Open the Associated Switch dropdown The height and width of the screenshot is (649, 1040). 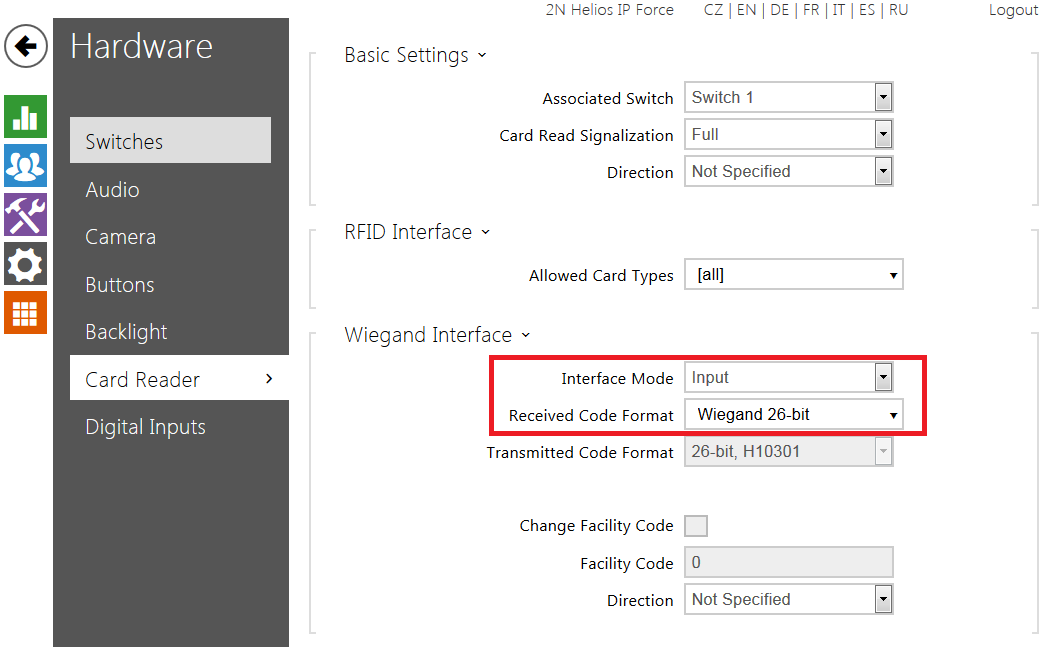tap(788, 97)
